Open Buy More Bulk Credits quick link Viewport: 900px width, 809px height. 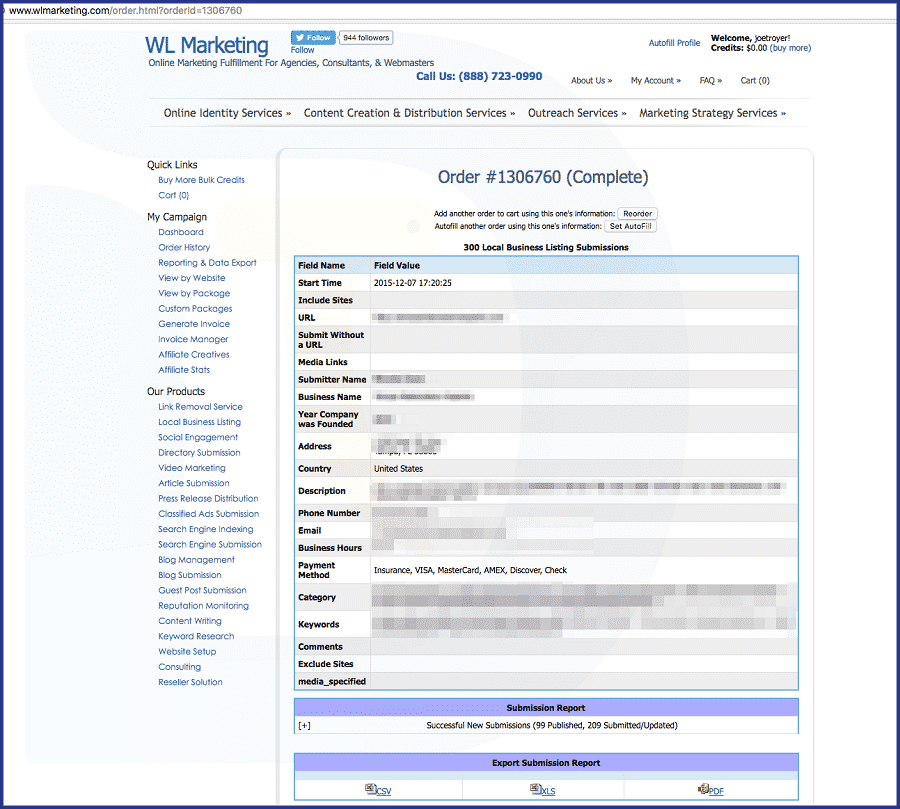(201, 180)
